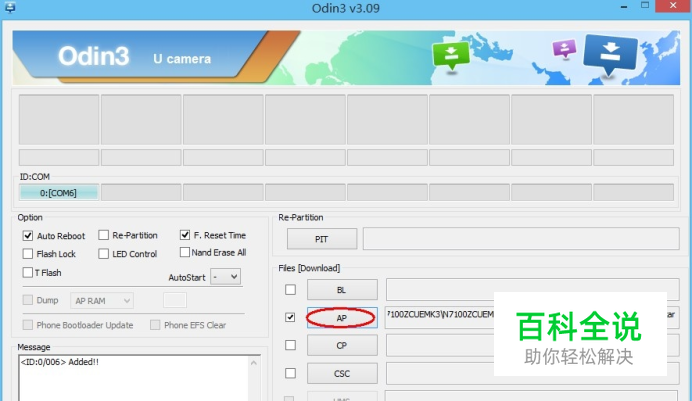This screenshot has width=692, height=401.
Task: Click the CP file button
Action: click(x=342, y=345)
